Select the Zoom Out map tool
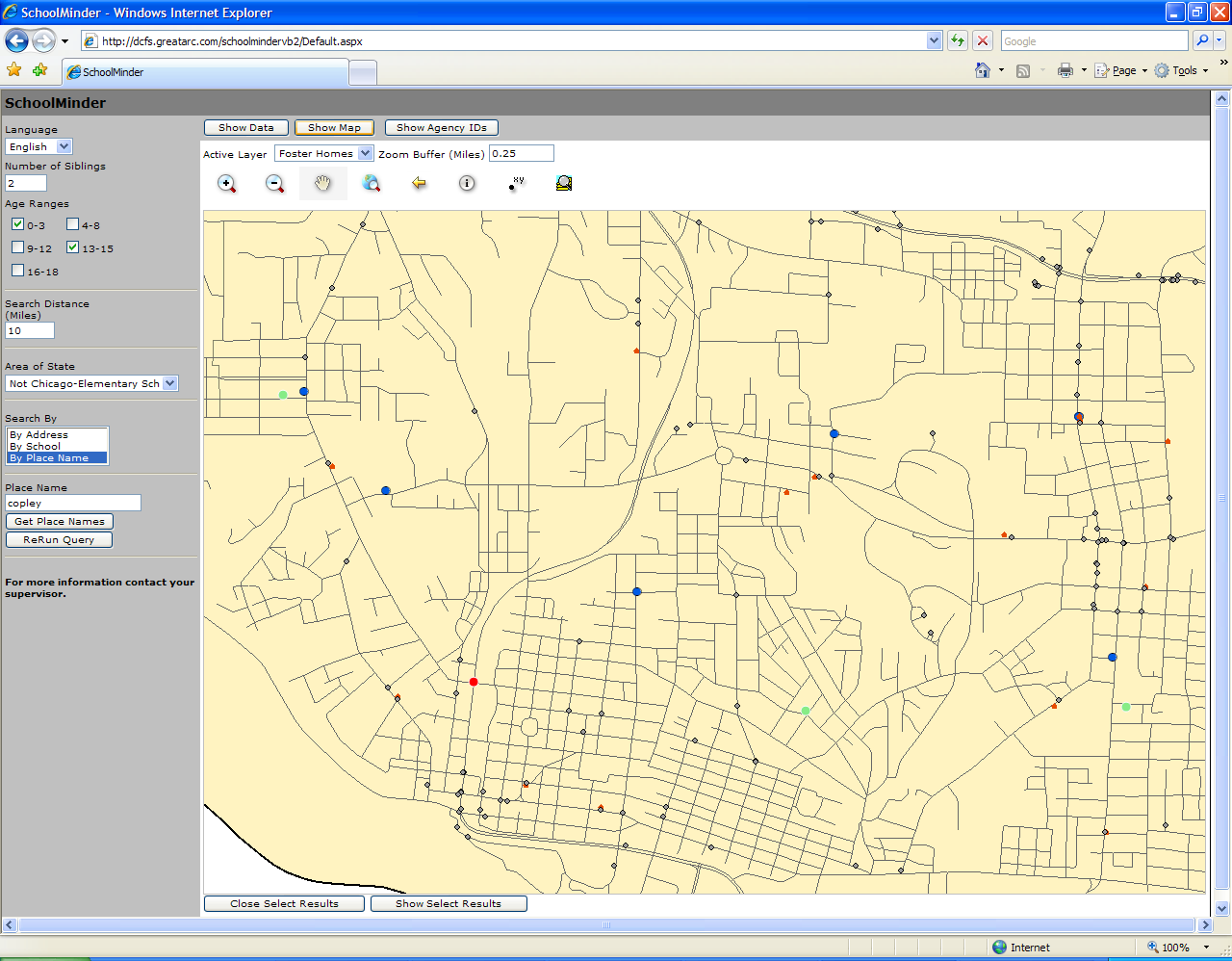Viewport: 1232px width, 961px height. [275, 184]
